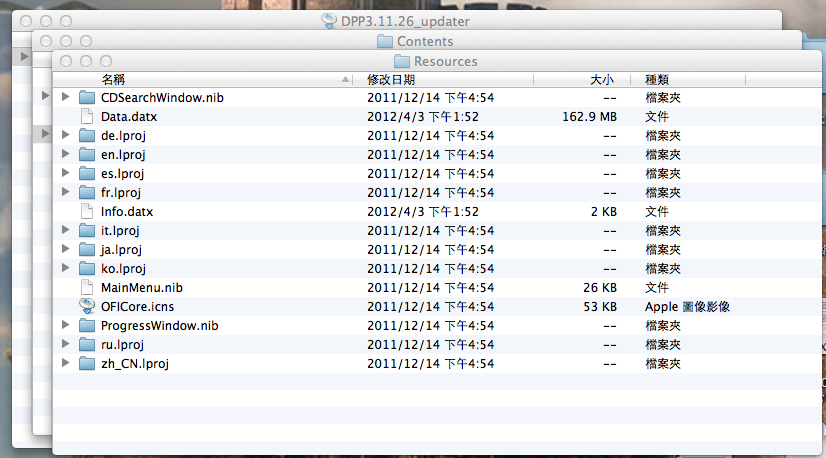Click the CDSearchWindow.nib folder icon
Viewport: 826px width, 458px height.
pos(87,98)
